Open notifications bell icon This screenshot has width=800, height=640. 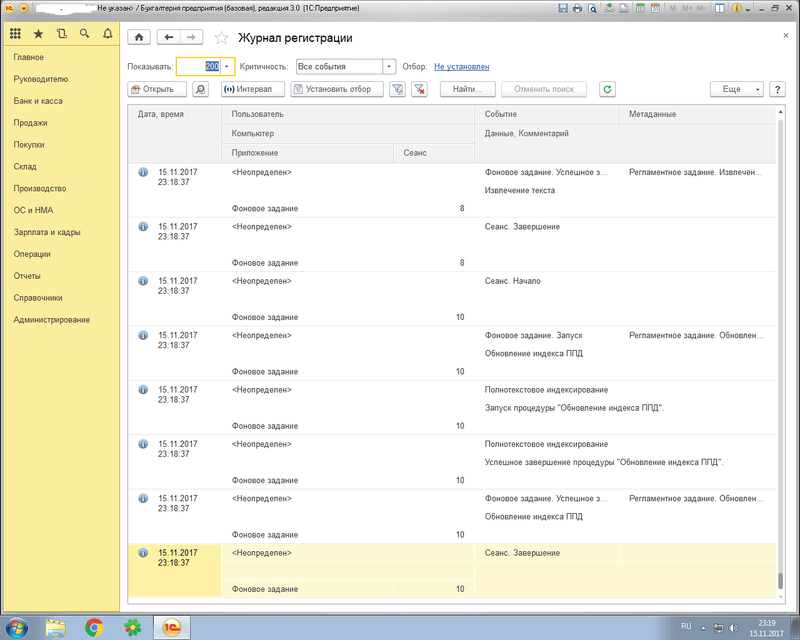pyautogui.click(x=107, y=34)
